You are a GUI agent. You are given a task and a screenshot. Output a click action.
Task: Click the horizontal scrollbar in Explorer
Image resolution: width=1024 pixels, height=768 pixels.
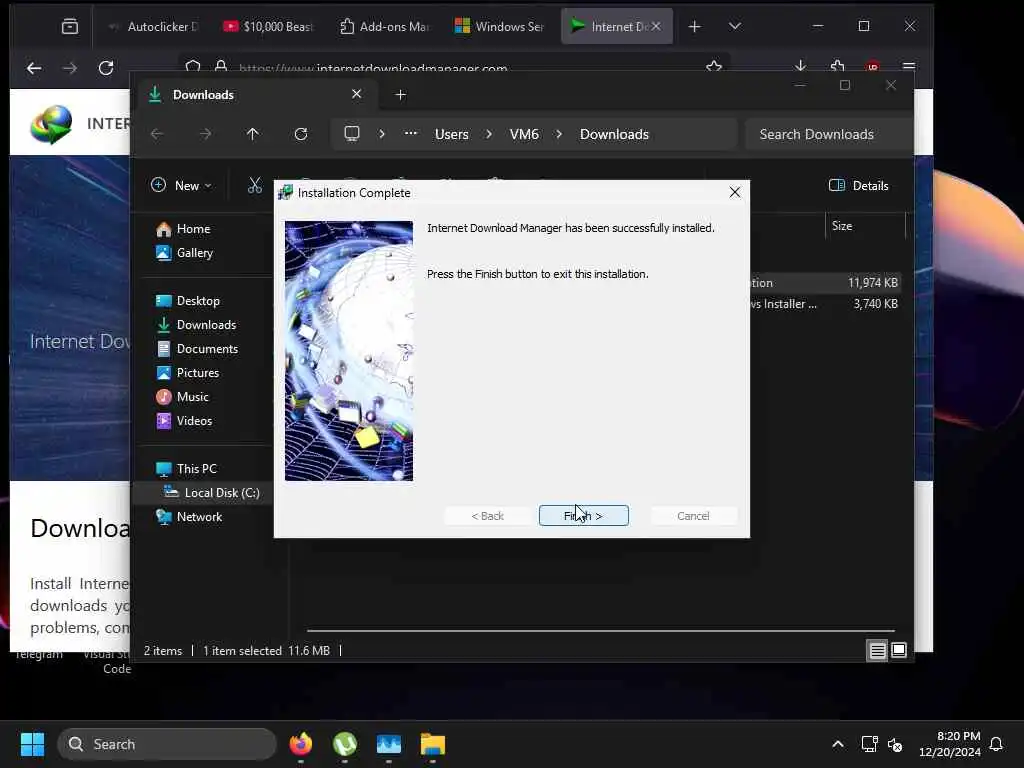601,631
